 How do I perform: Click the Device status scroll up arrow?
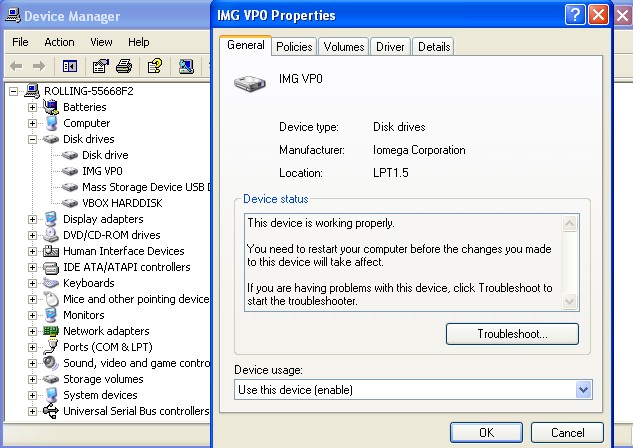pyautogui.click(x=570, y=223)
